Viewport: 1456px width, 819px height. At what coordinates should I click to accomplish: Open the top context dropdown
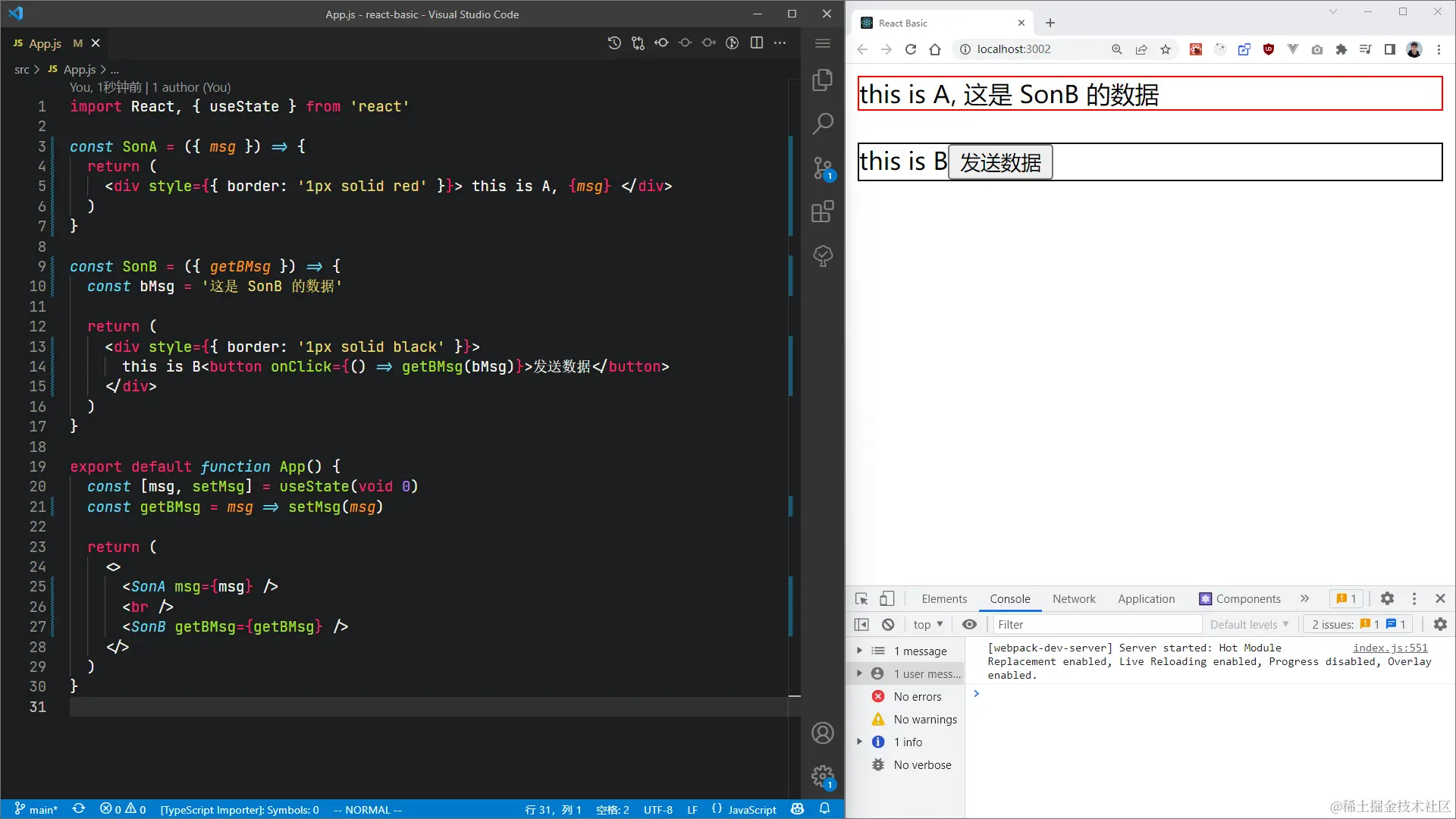pyautogui.click(x=927, y=624)
